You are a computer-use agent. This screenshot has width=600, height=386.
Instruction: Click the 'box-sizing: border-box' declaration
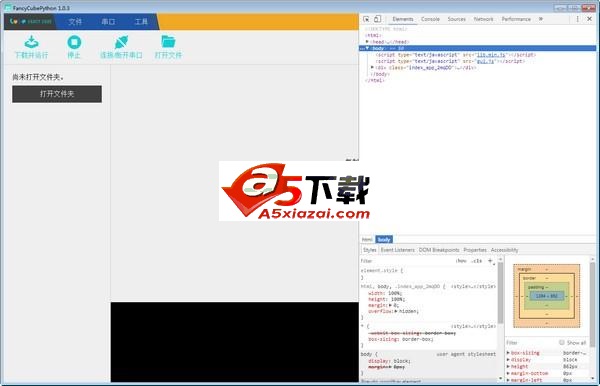[x=401, y=339]
